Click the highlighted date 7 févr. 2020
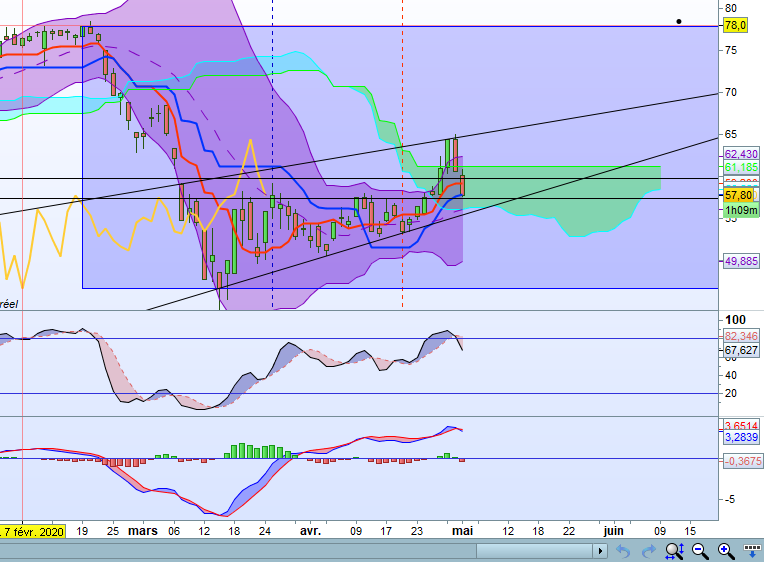Screen dimensions: 764x562 click(32, 531)
